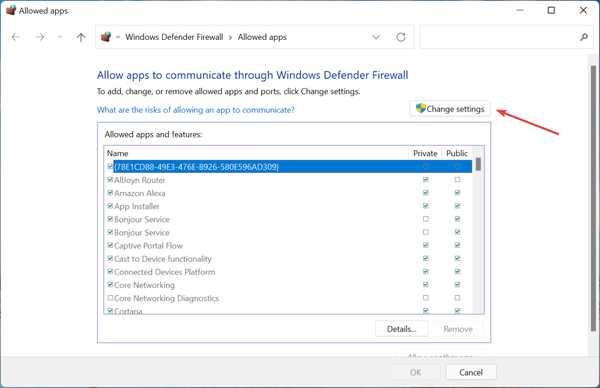Toggle AllJoyn Router Public checkbox
600x388 pixels.
pyautogui.click(x=457, y=179)
